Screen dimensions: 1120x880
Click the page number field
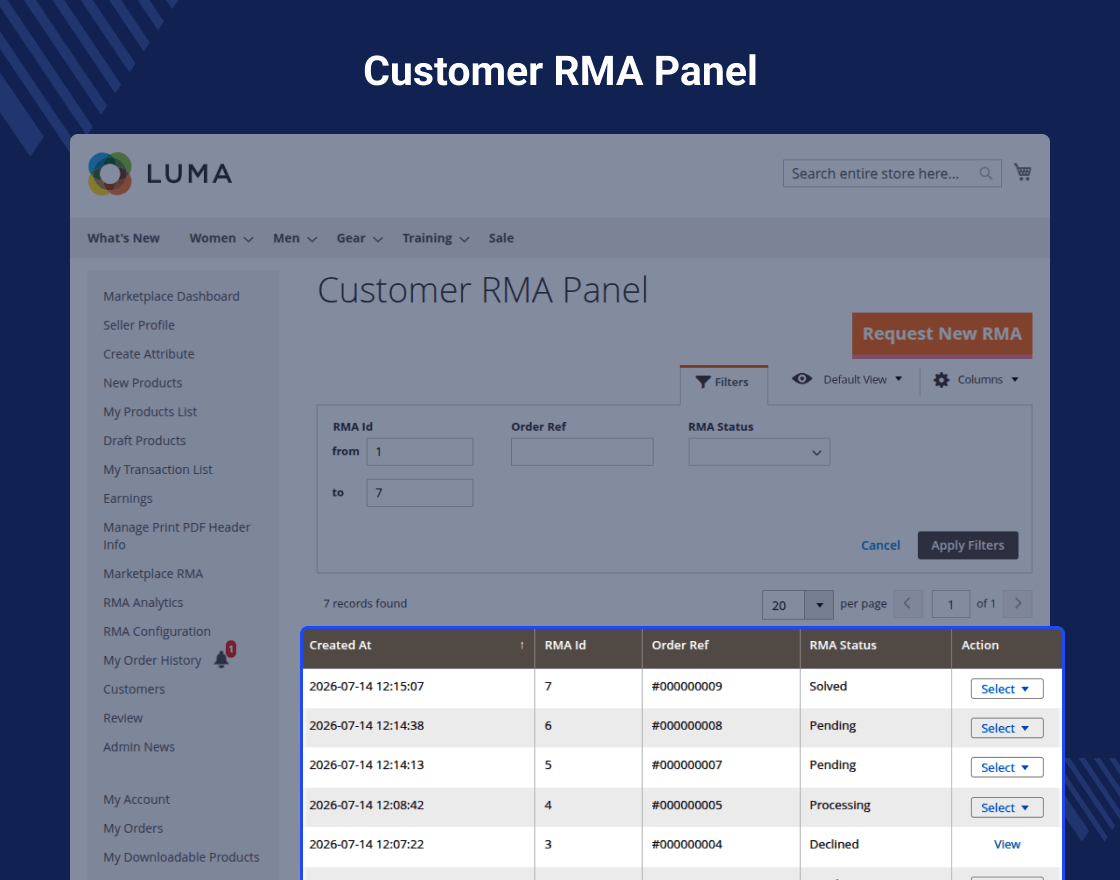[x=951, y=604]
